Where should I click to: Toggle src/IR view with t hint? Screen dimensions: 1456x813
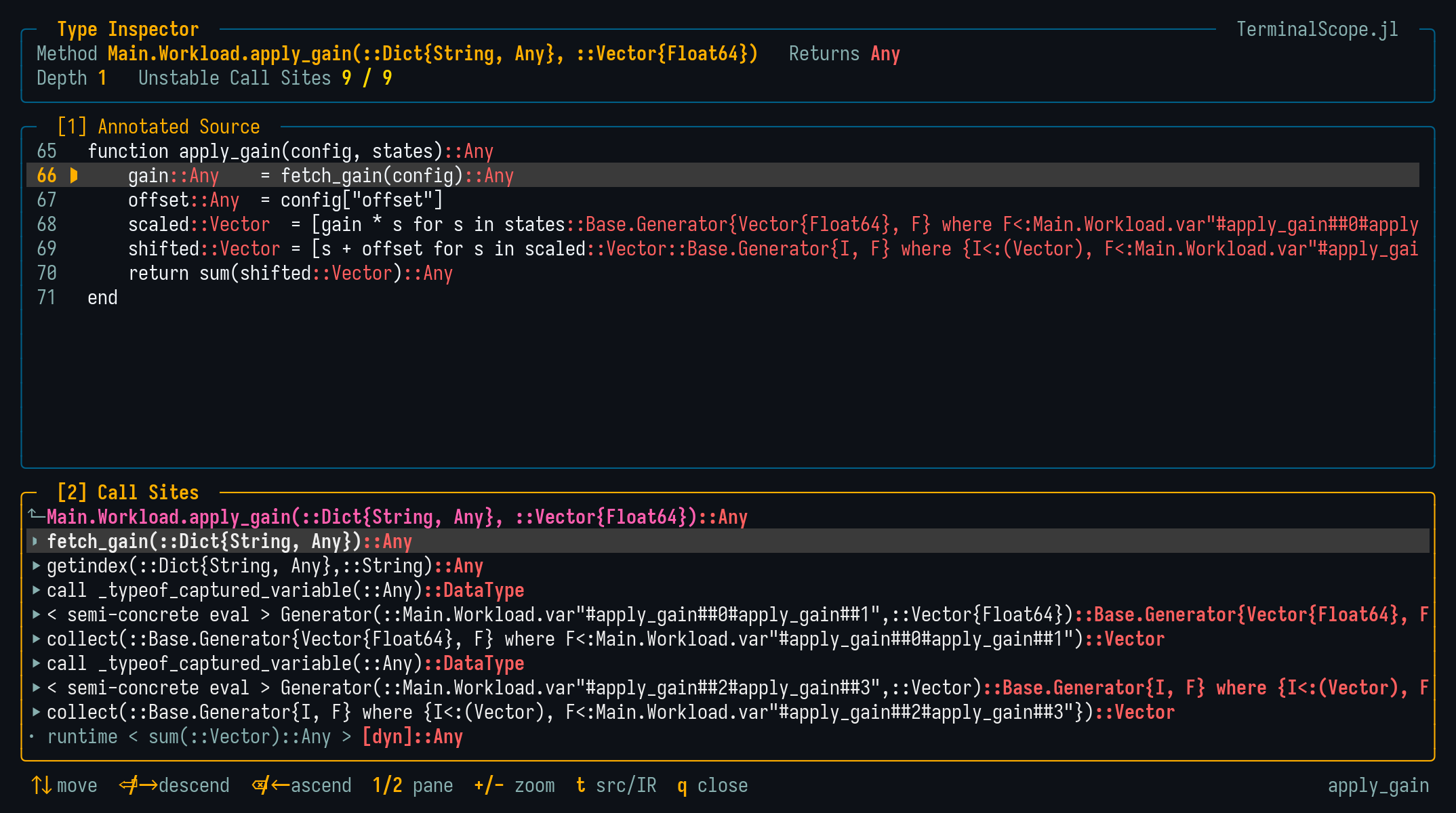pyautogui.click(x=616, y=785)
